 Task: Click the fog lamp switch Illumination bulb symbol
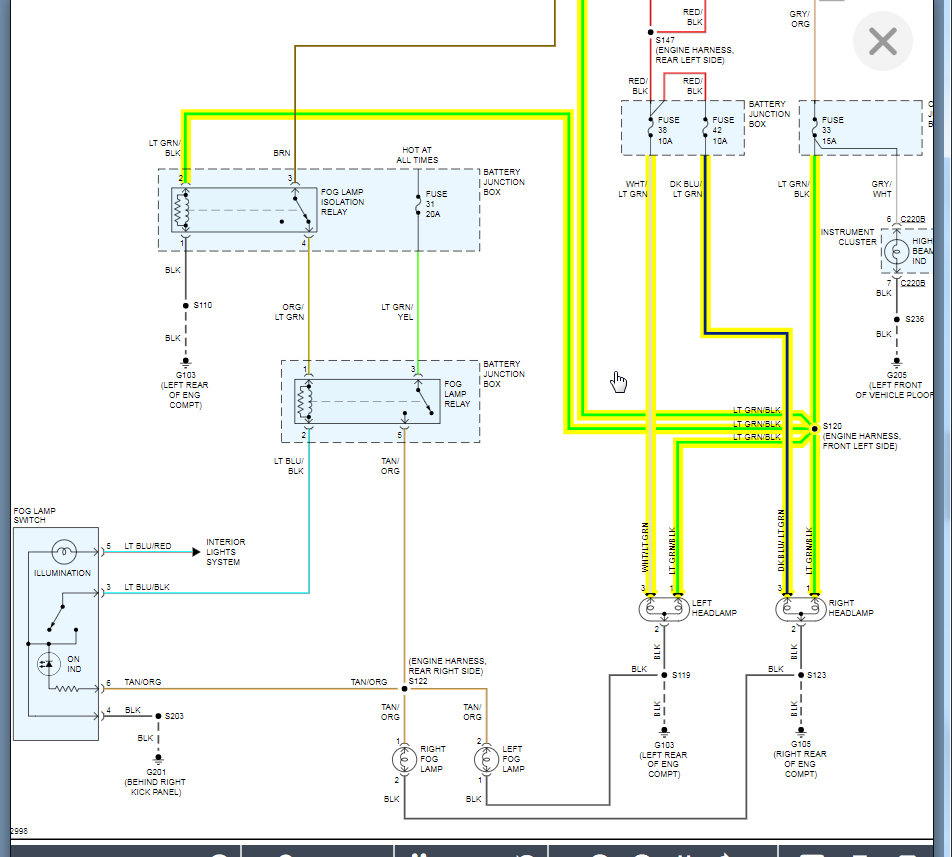click(x=64, y=552)
